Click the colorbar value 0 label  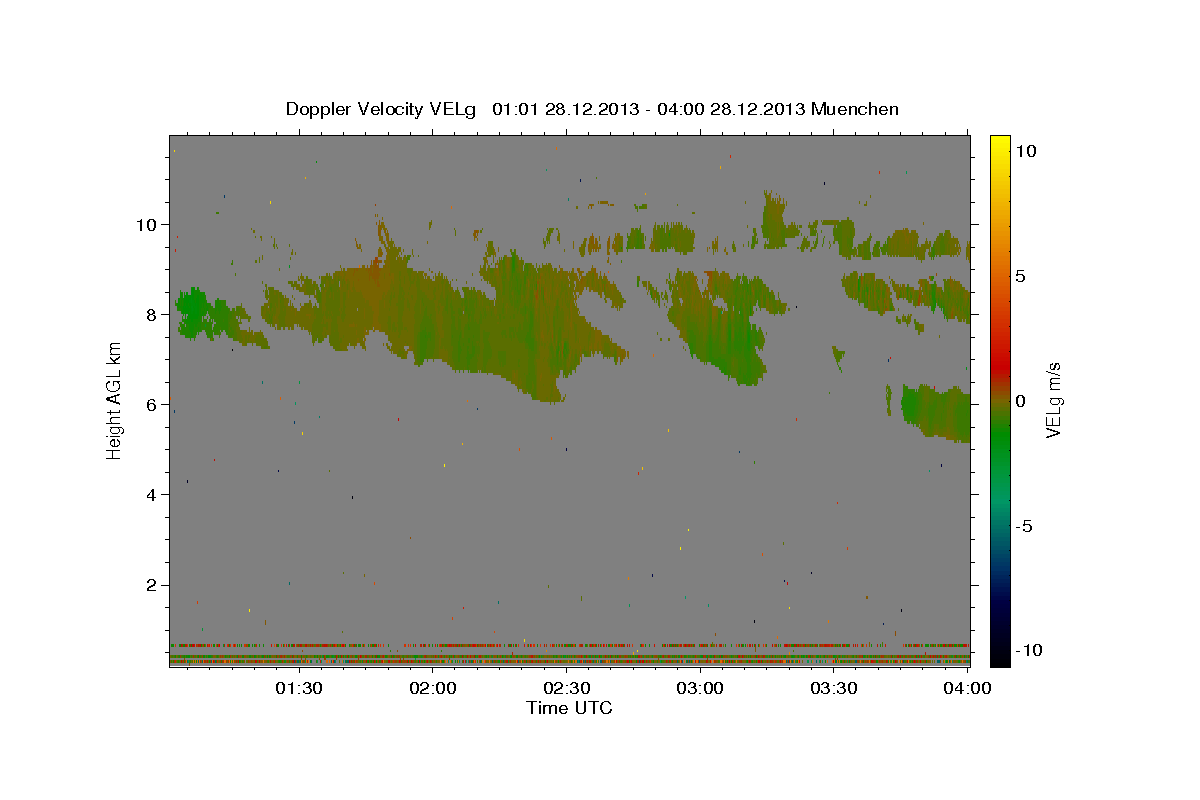[1020, 401]
